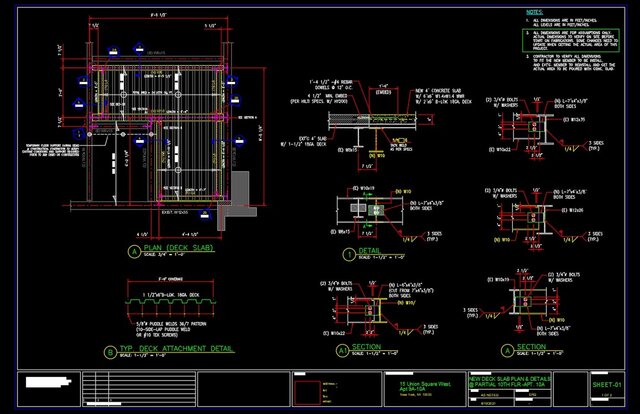Select the SHEET-01 label in title block
640x414 pixels.
(607, 385)
